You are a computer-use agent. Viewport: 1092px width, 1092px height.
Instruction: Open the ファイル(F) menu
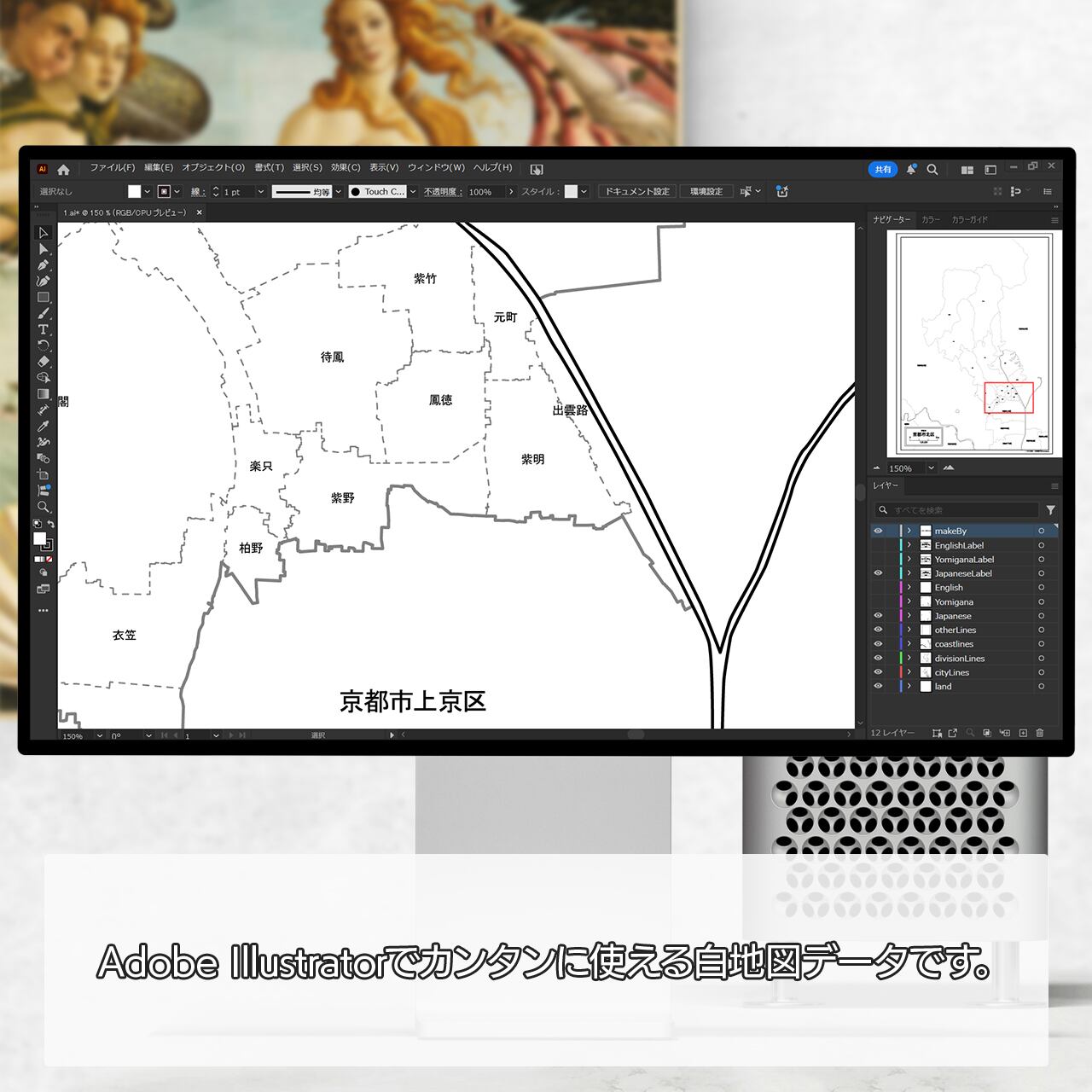(x=113, y=168)
